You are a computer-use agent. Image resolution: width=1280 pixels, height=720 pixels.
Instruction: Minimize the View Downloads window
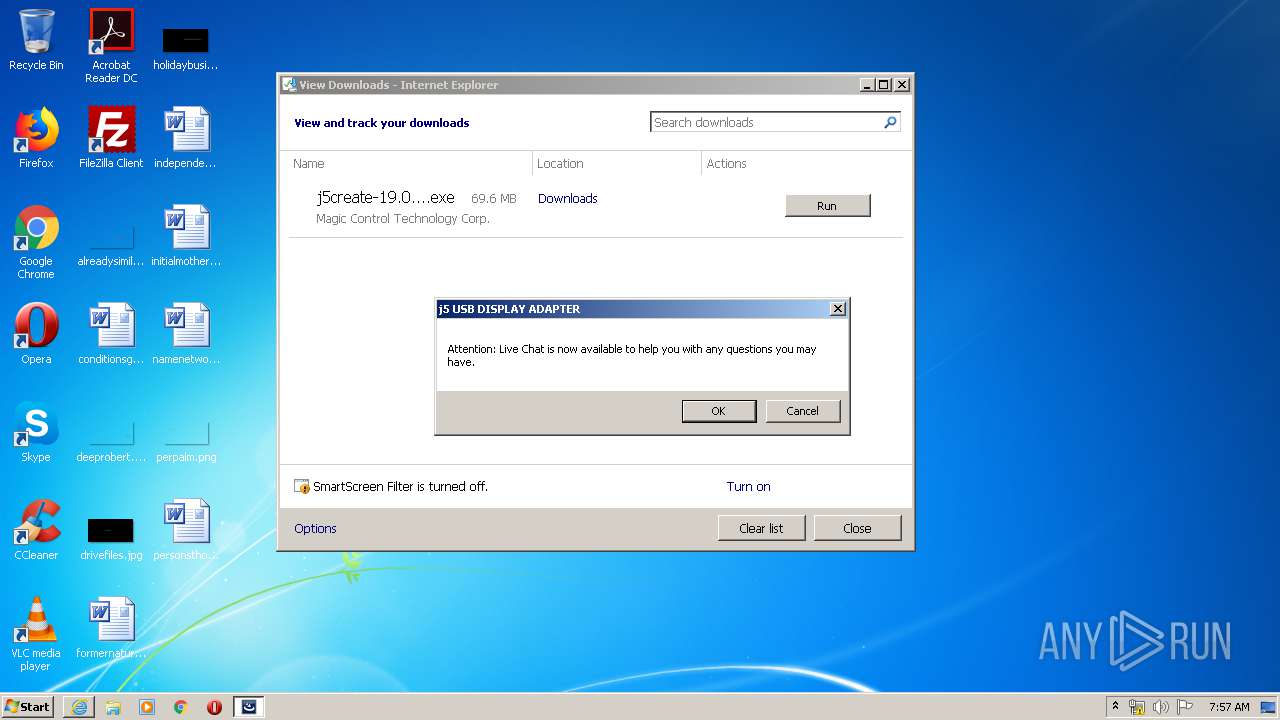click(x=867, y=85)
